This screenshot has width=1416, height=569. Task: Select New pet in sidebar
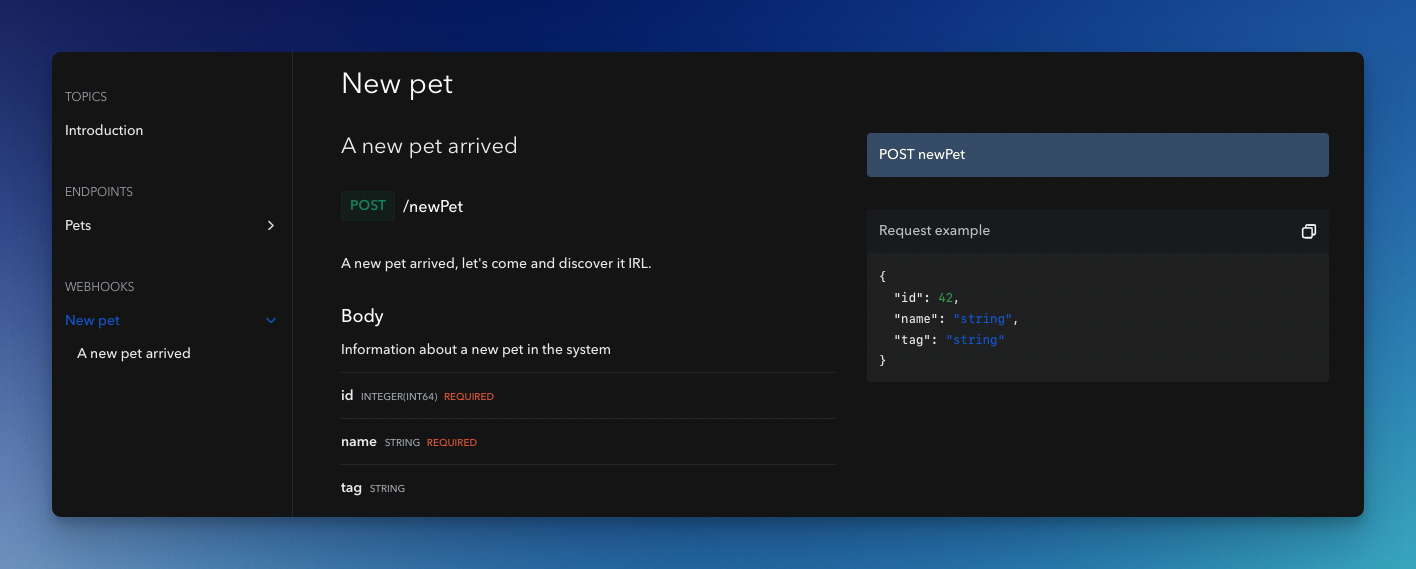pos(92,321)
